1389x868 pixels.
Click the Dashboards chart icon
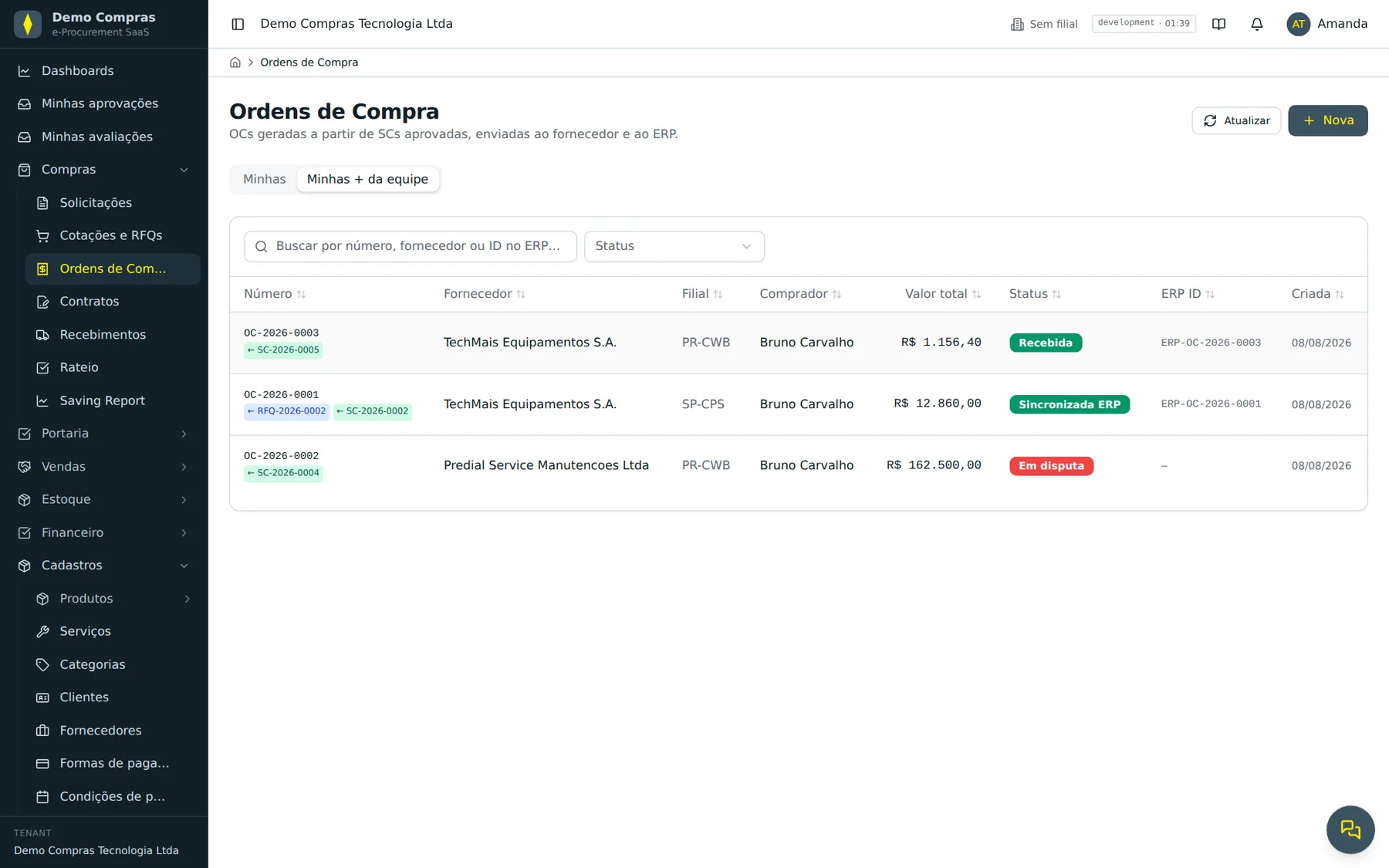tap(25, 71)
